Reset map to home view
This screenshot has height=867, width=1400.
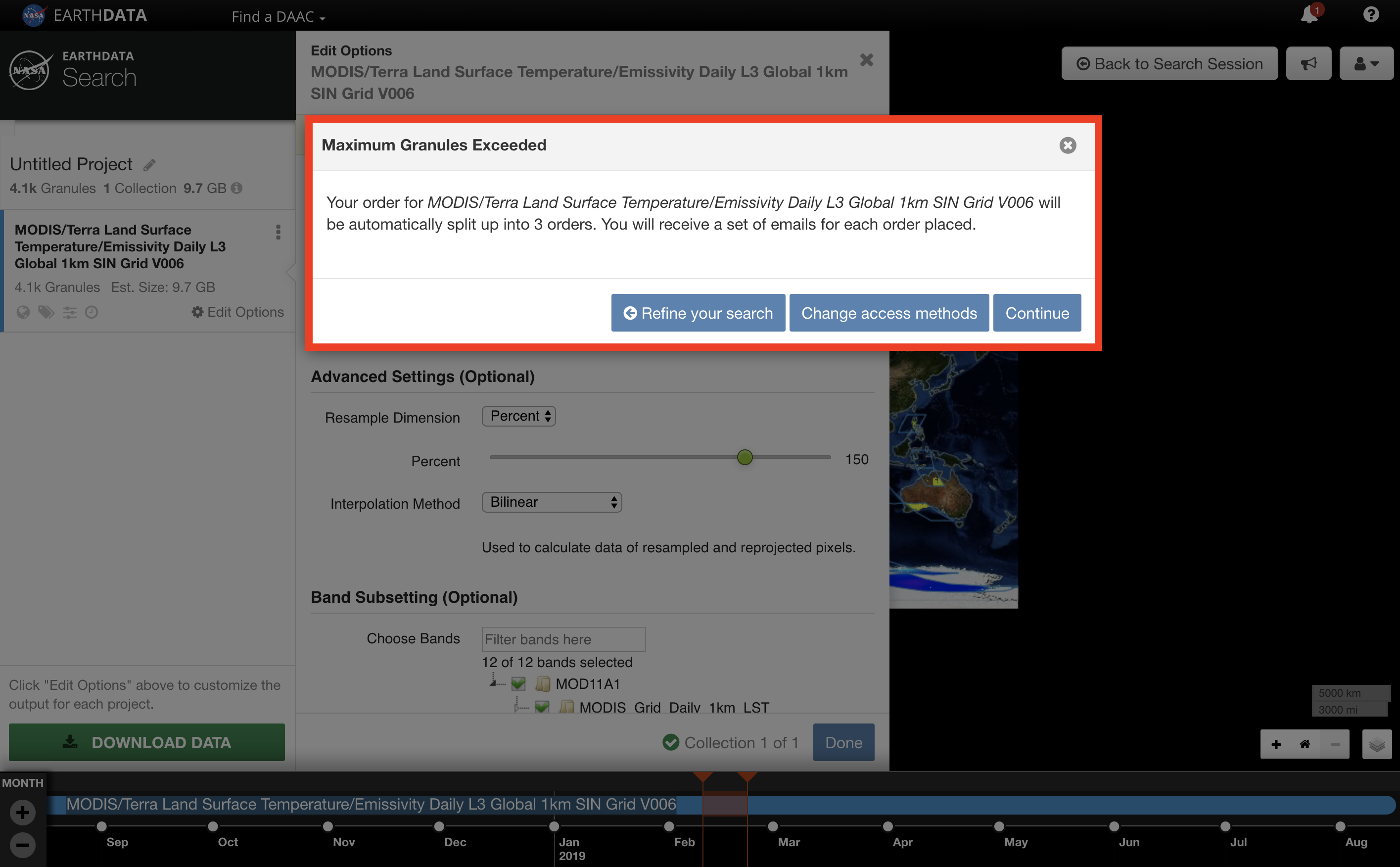(x=1305, y=744)
